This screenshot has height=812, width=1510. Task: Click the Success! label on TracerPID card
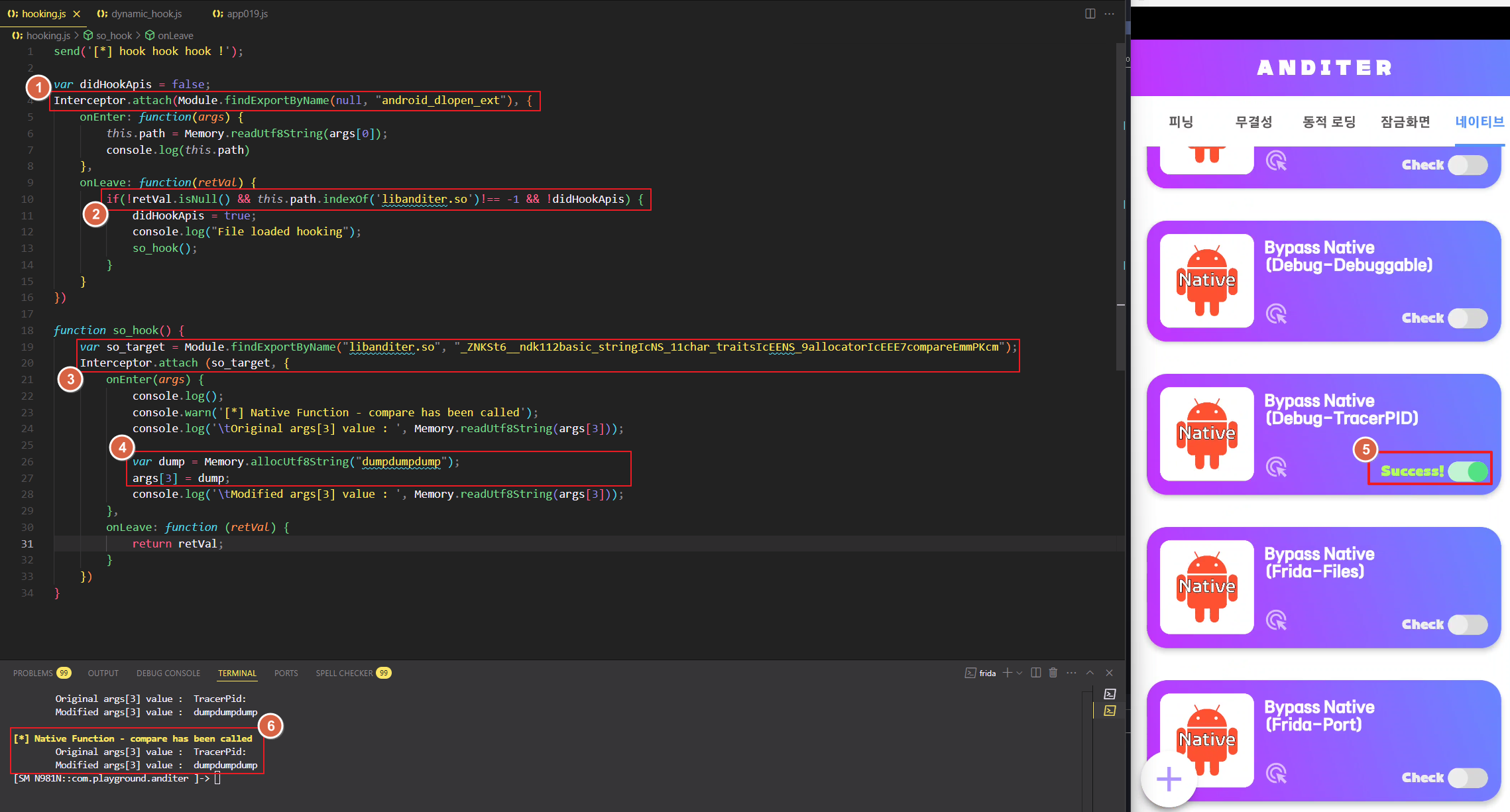point(1412,471)
